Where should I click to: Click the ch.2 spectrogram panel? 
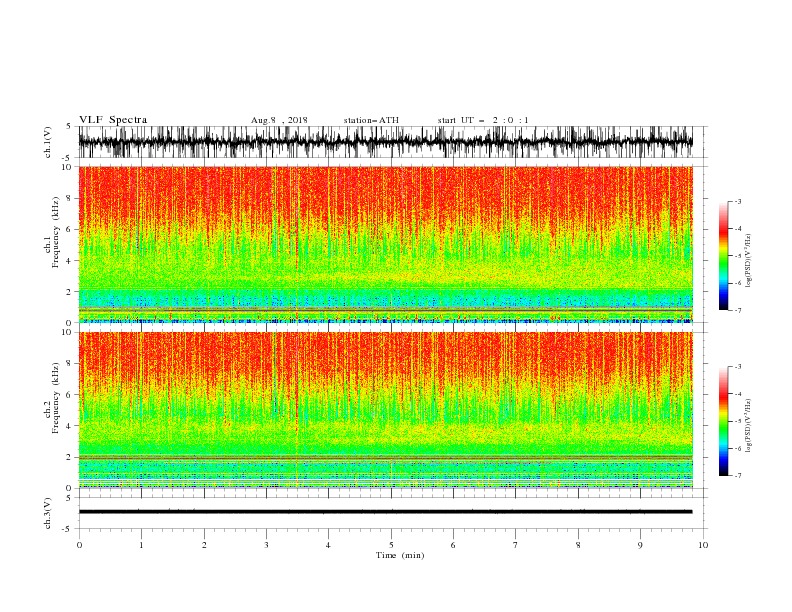point(386,410)
